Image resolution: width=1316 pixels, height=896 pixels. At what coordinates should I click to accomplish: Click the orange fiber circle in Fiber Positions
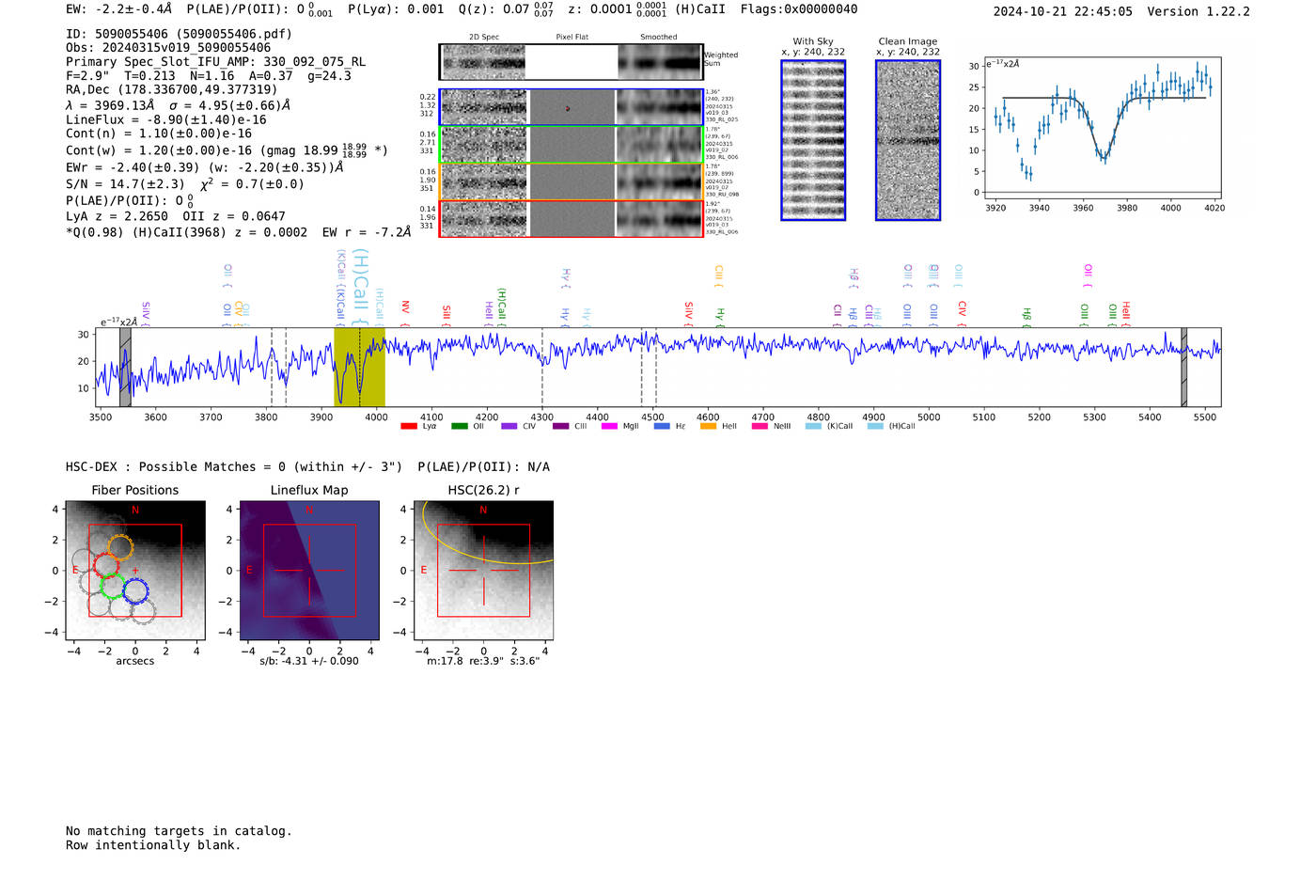coord(120,546)
